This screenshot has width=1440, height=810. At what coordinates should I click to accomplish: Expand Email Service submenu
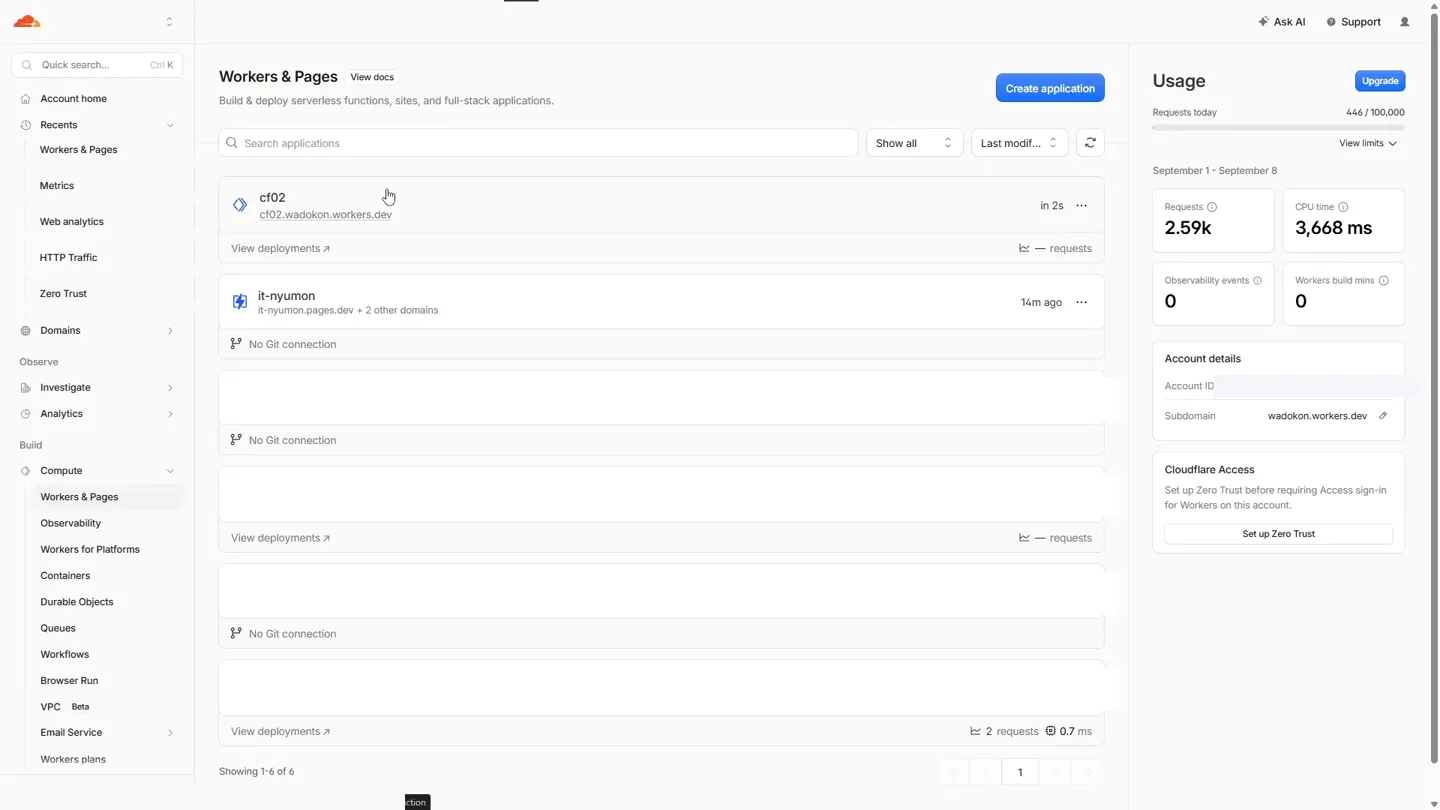coord(170,733)
